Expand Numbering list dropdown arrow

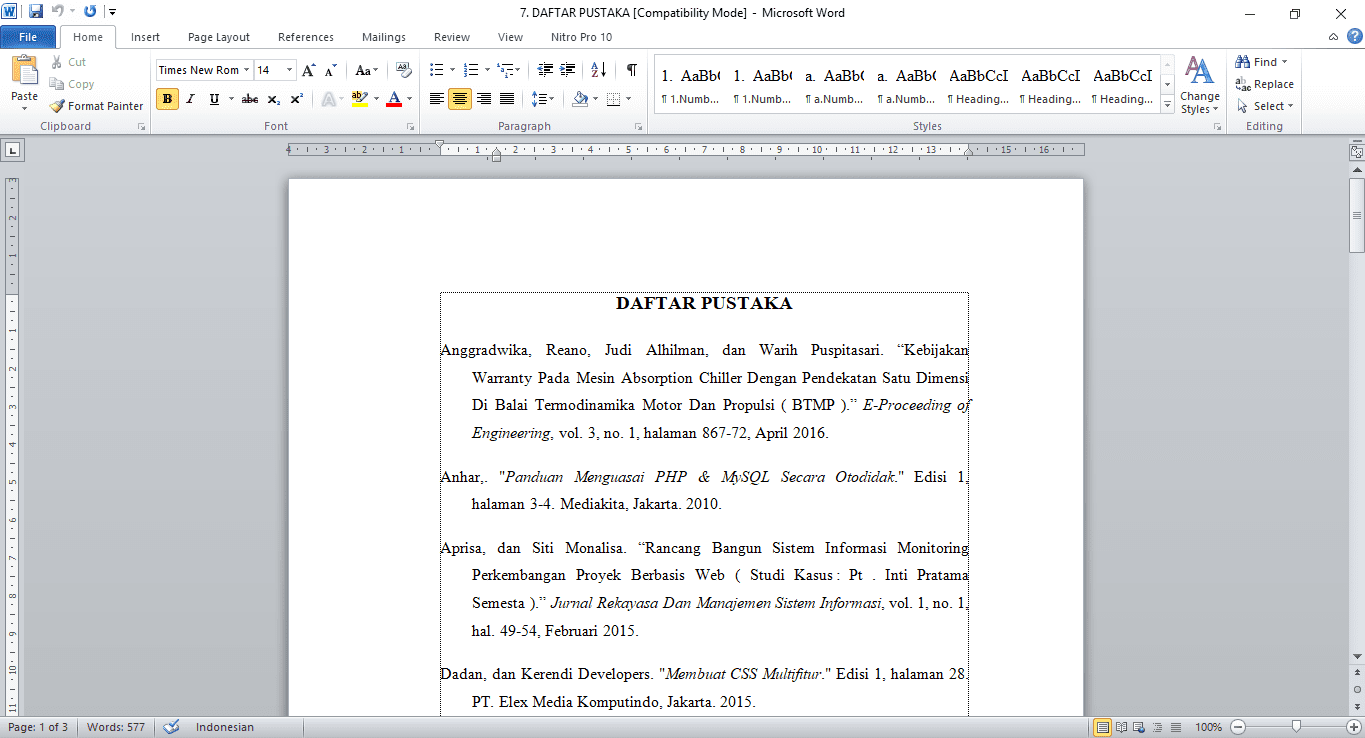(x=487, y=70)
